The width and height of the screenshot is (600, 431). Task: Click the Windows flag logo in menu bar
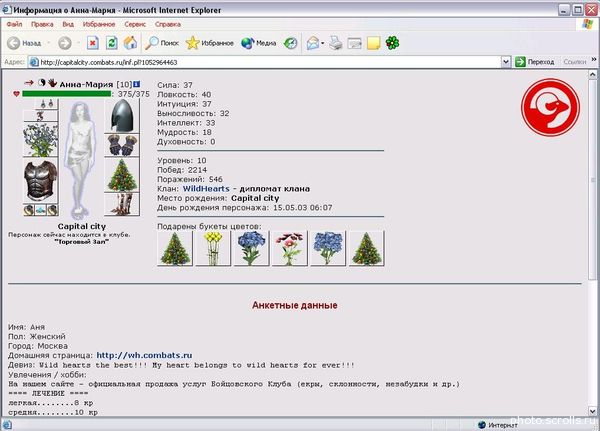[587, 24]
